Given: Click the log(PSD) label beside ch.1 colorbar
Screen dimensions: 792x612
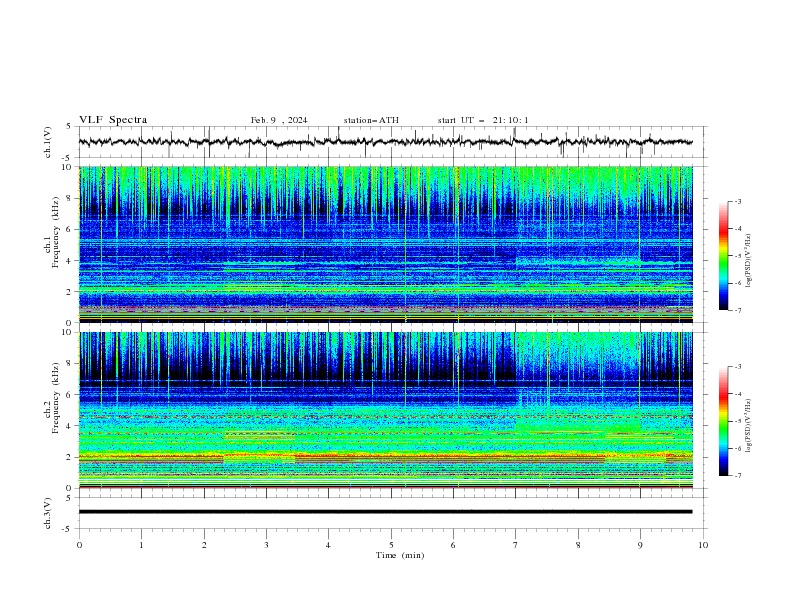Looking at the screenshot, I should pyautogui.click(x=749, y=261).
